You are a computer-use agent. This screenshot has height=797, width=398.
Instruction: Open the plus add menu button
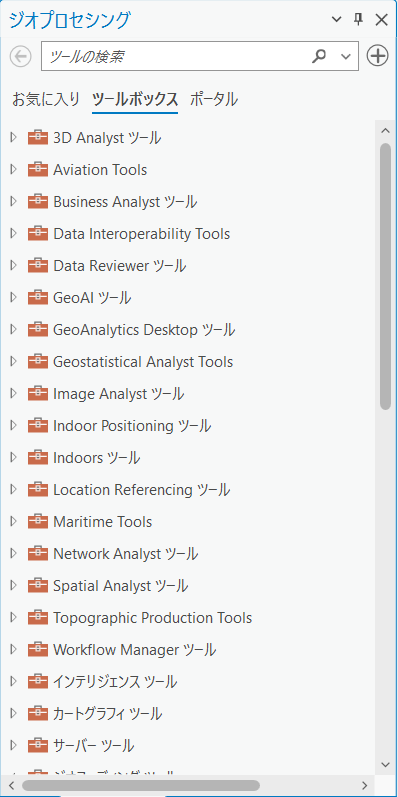click(x=377, y=56)
